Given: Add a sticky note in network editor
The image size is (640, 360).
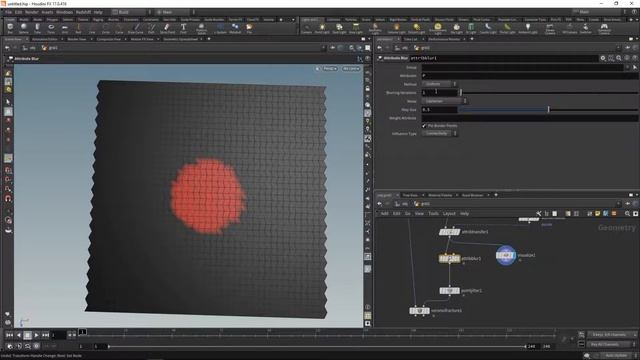Looking at the screenshot, I should (x=598, y=213).
